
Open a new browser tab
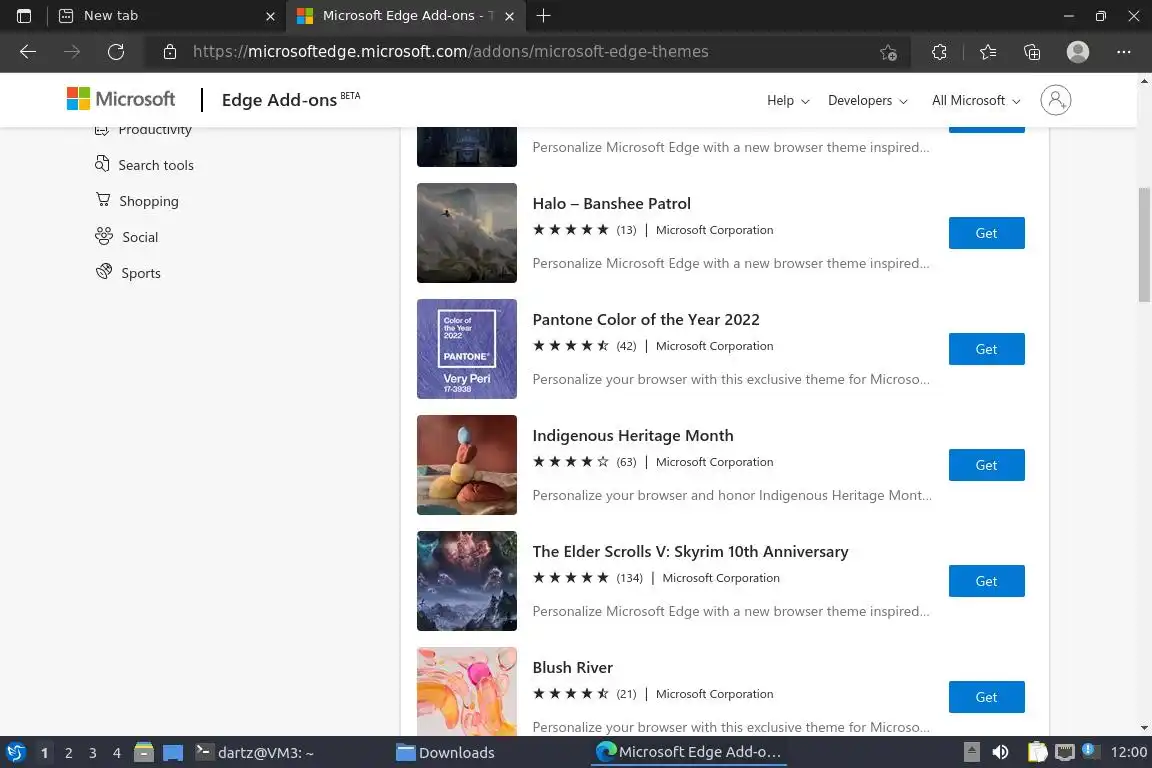[544, 15]
